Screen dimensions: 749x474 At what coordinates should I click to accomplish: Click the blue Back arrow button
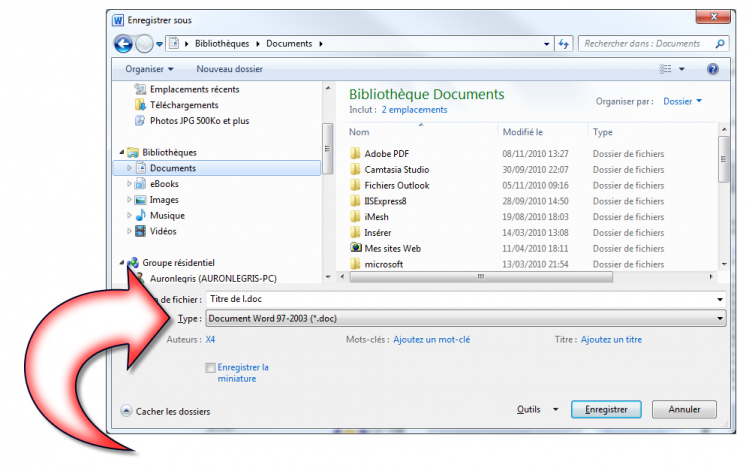pyautogui.click(x=123, y=44)
